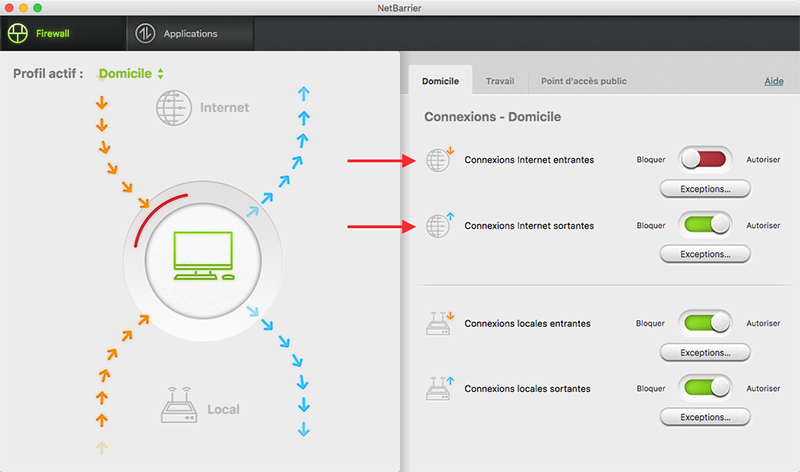Screen dimensions: 800x472
Task: Select the Travail tab
Action: (x=500, y=81)
